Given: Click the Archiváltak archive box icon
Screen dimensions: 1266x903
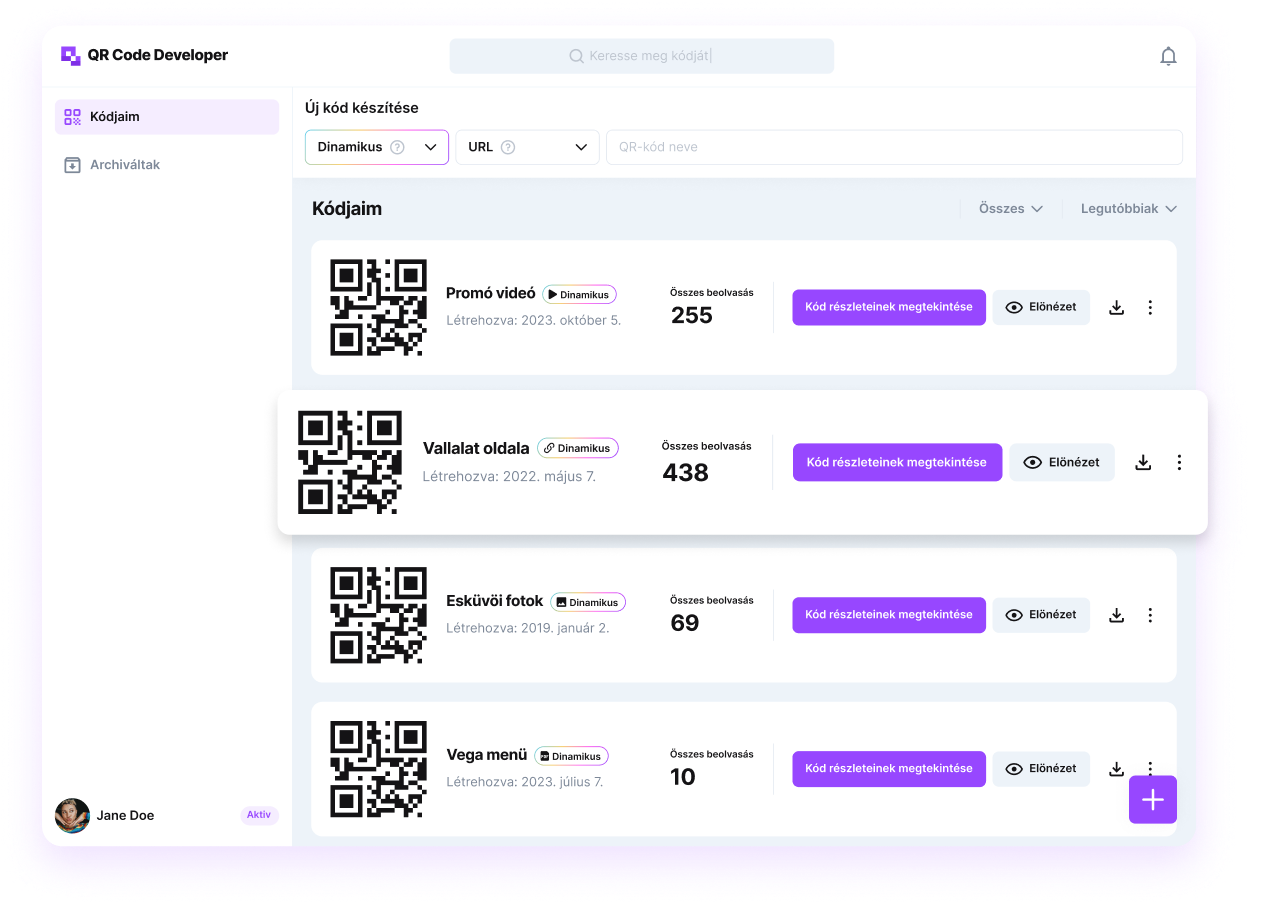Looking at the screenshot, I should pyautogui.click(x=72, y=165).
